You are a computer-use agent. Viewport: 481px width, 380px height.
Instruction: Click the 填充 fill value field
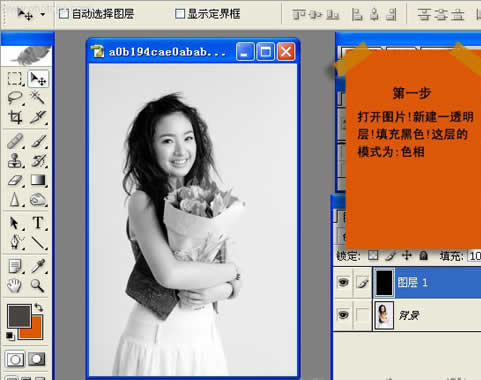click(x=475, y=256)
